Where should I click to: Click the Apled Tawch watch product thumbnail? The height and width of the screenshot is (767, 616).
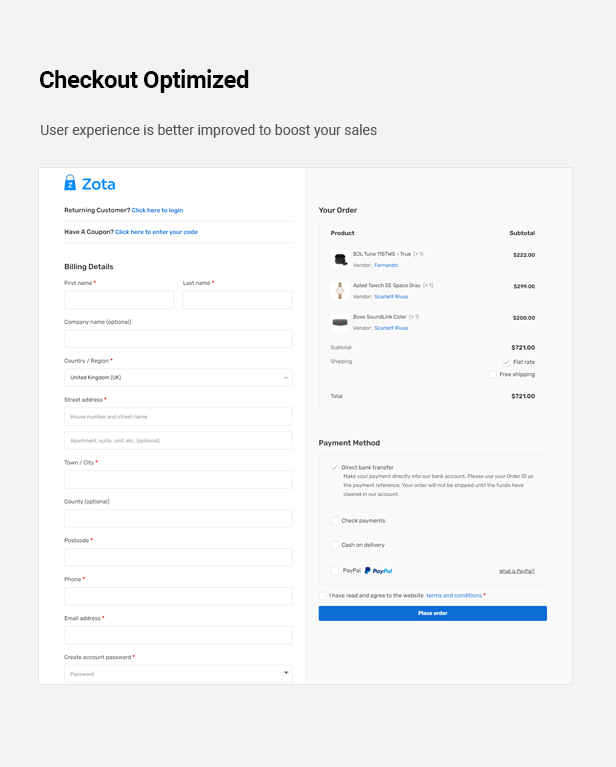(x=340, y=291)
